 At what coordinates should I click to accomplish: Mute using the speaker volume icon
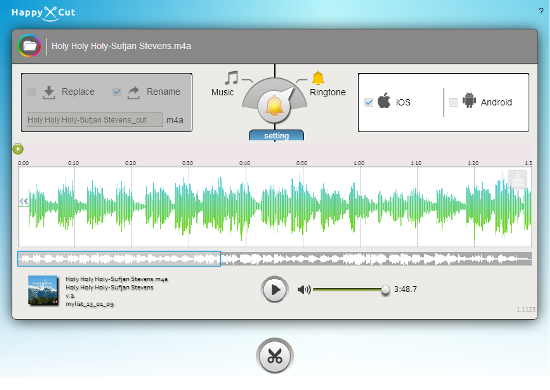click(304, 289)
